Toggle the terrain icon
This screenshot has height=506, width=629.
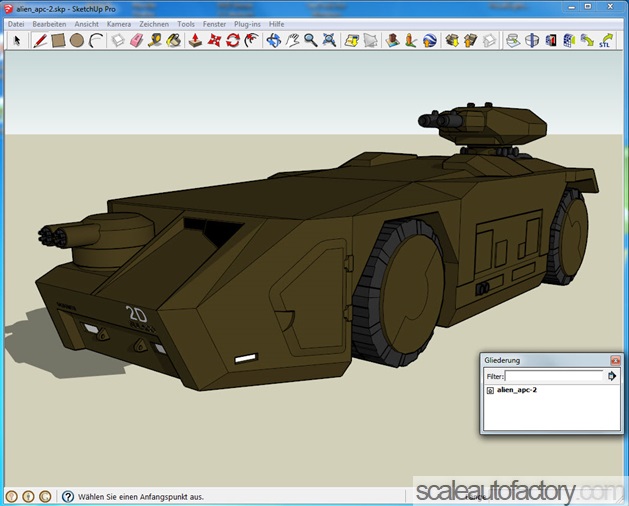(x=370, y=41)
